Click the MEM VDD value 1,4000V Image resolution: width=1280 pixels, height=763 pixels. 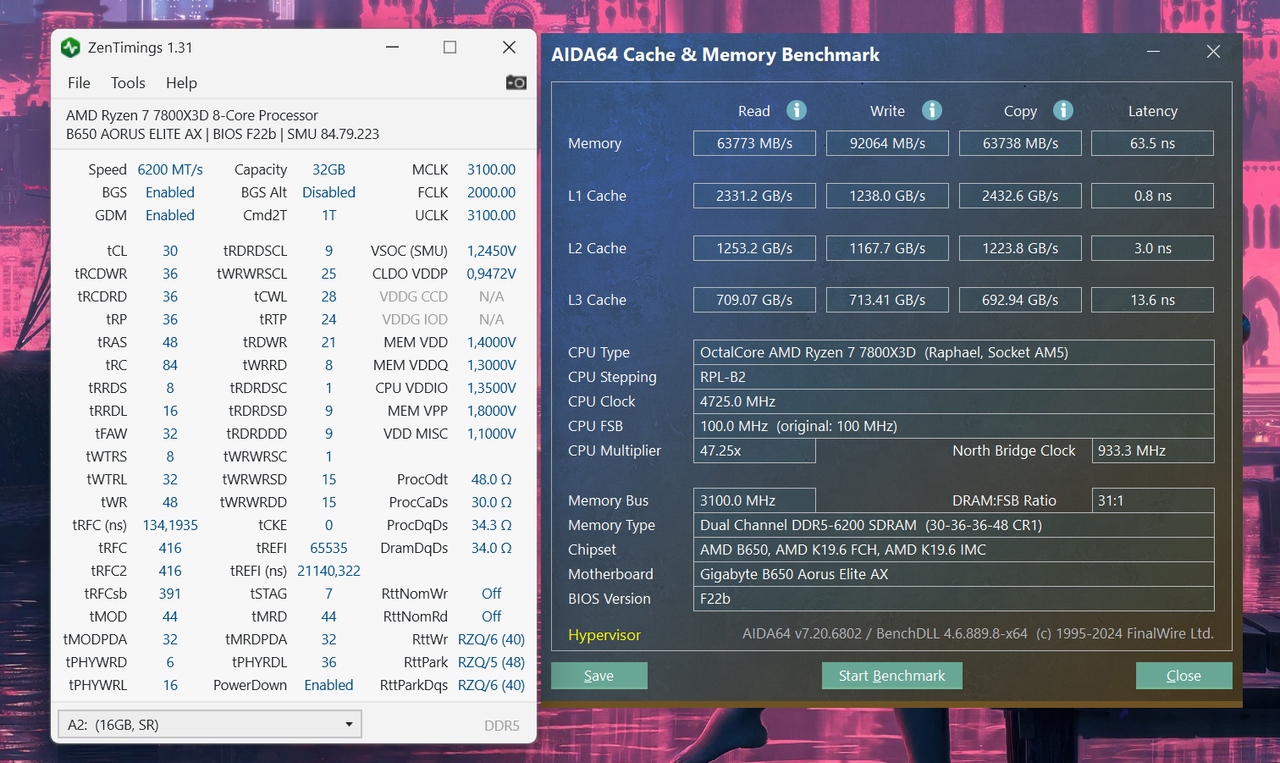491,342
